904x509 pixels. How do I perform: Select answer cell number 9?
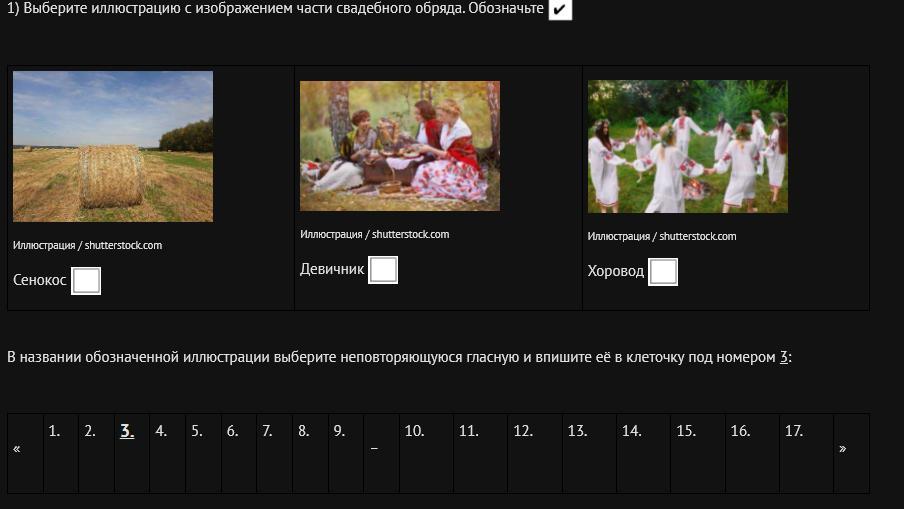click(x=346, y=453)
